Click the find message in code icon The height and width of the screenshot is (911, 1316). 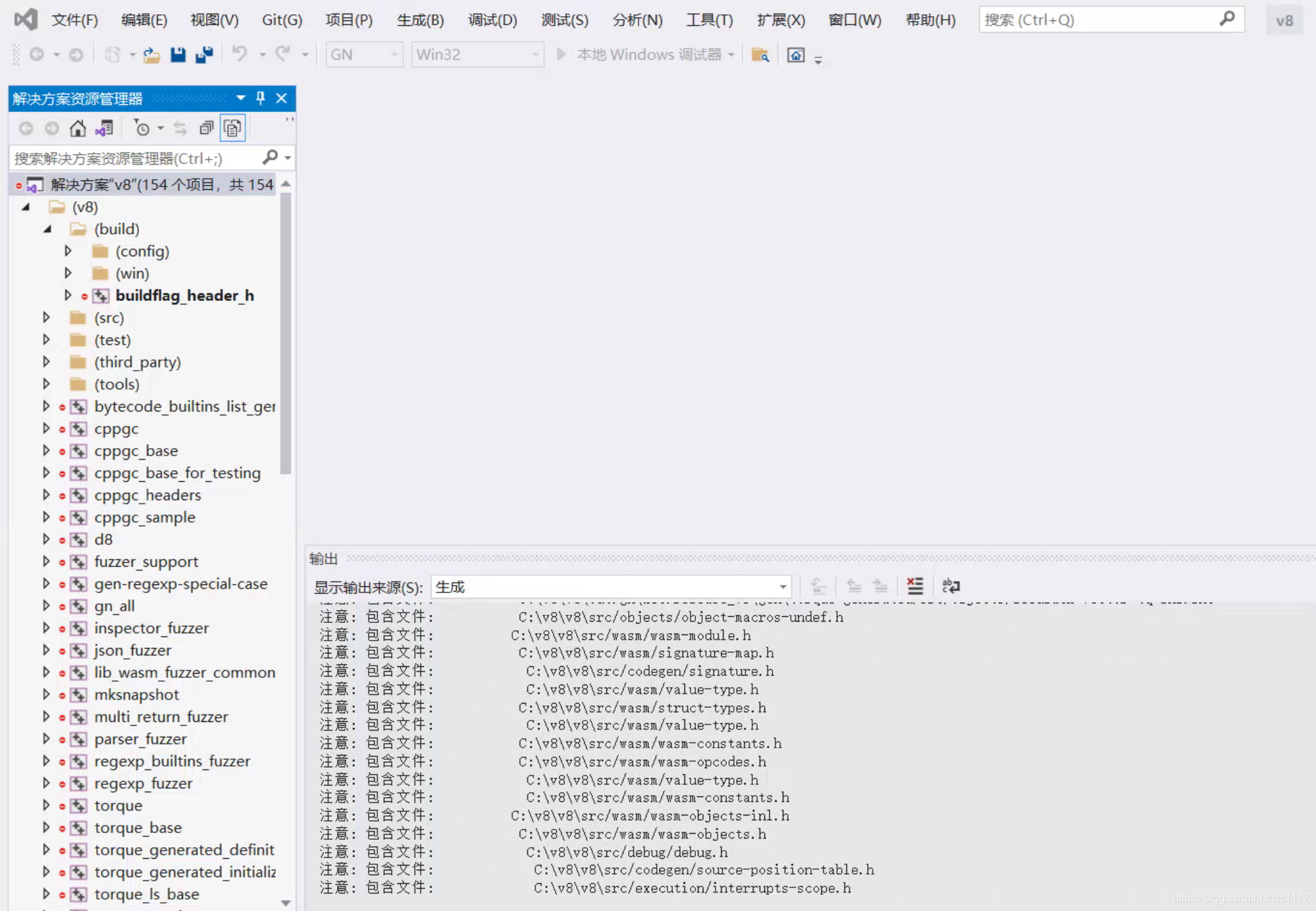coord(818,586)
